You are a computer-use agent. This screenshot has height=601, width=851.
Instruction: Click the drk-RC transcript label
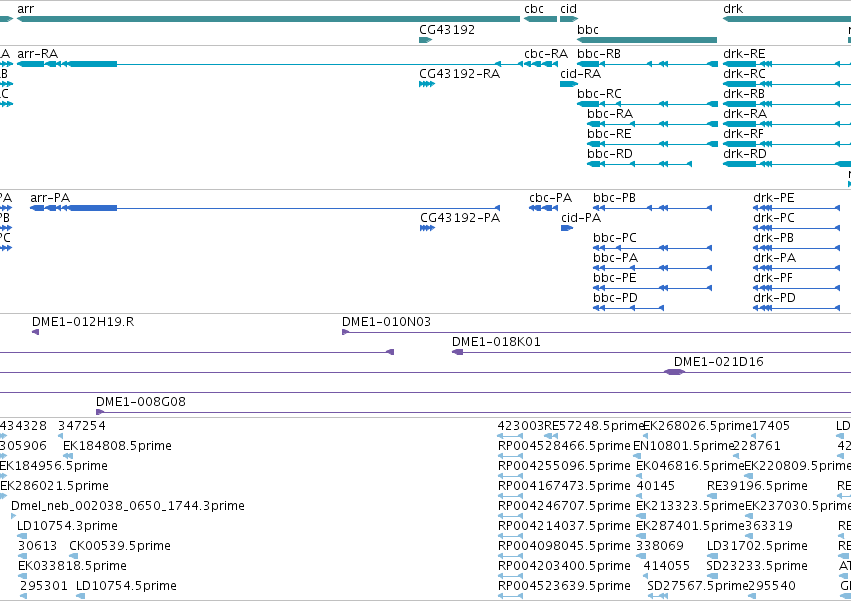pos(745,74)
